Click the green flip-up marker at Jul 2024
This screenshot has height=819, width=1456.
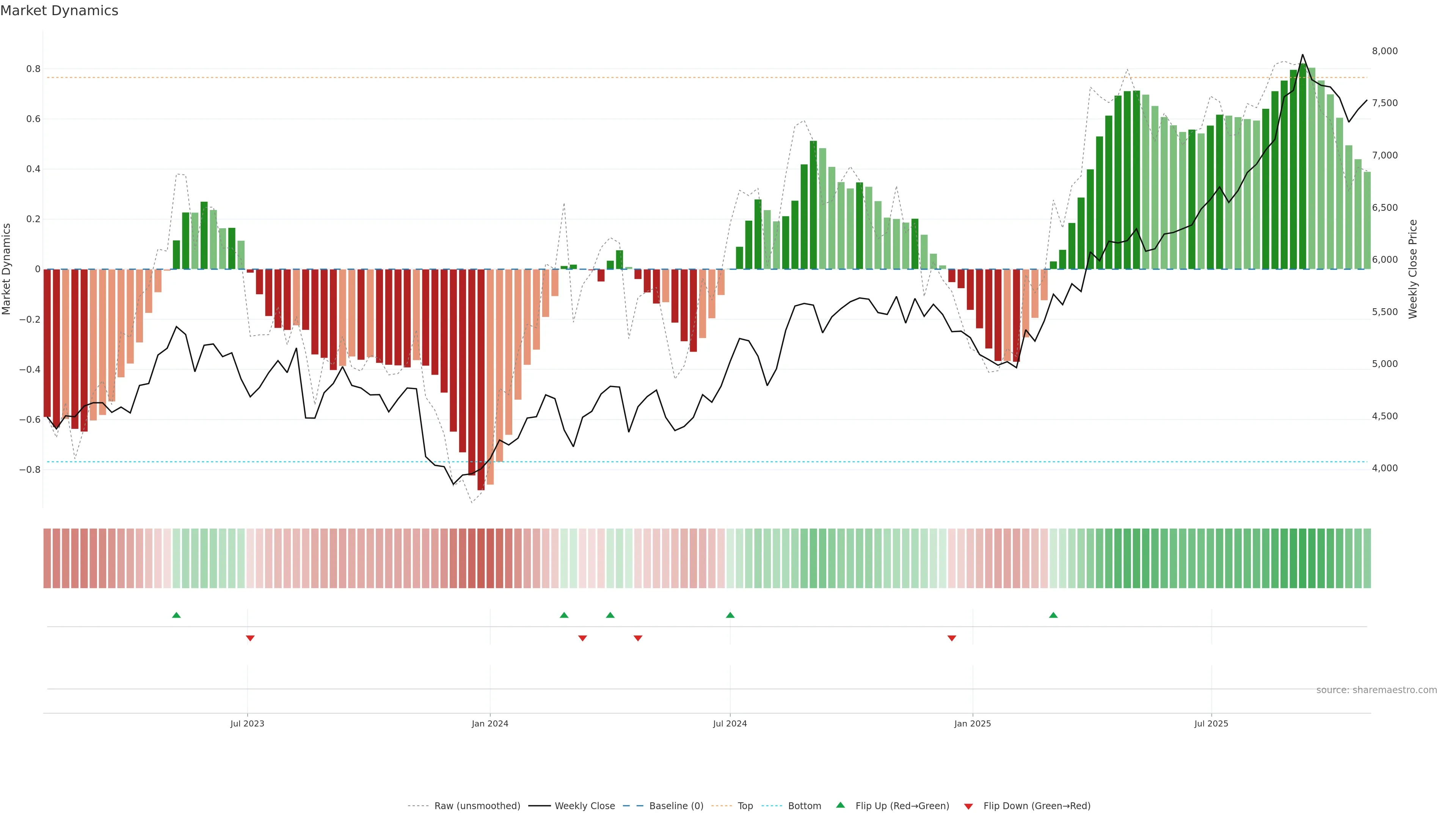pyautogui.click(x=730, y=615)
